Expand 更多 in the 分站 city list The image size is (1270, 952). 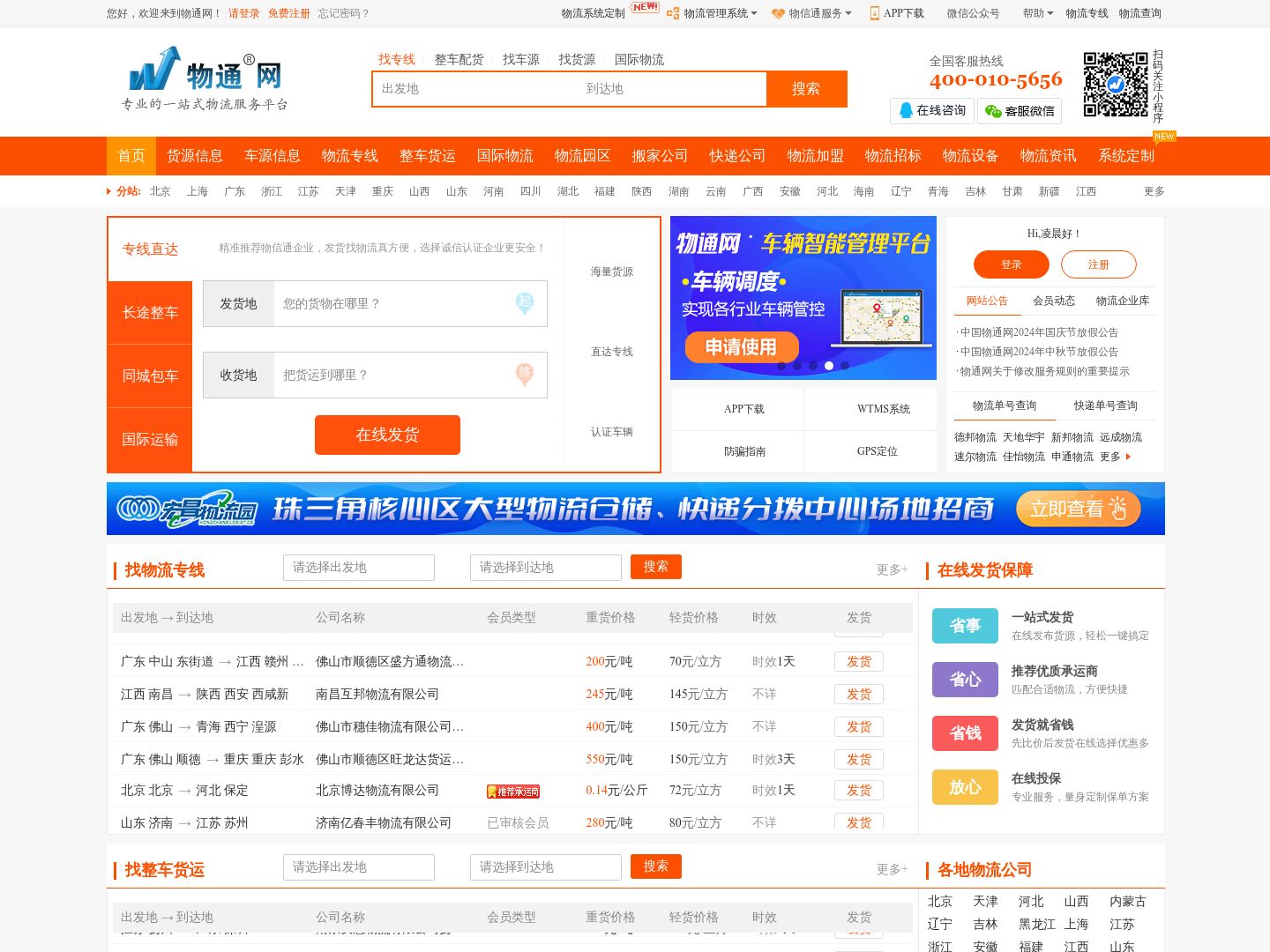click(x=1154, y=191)
